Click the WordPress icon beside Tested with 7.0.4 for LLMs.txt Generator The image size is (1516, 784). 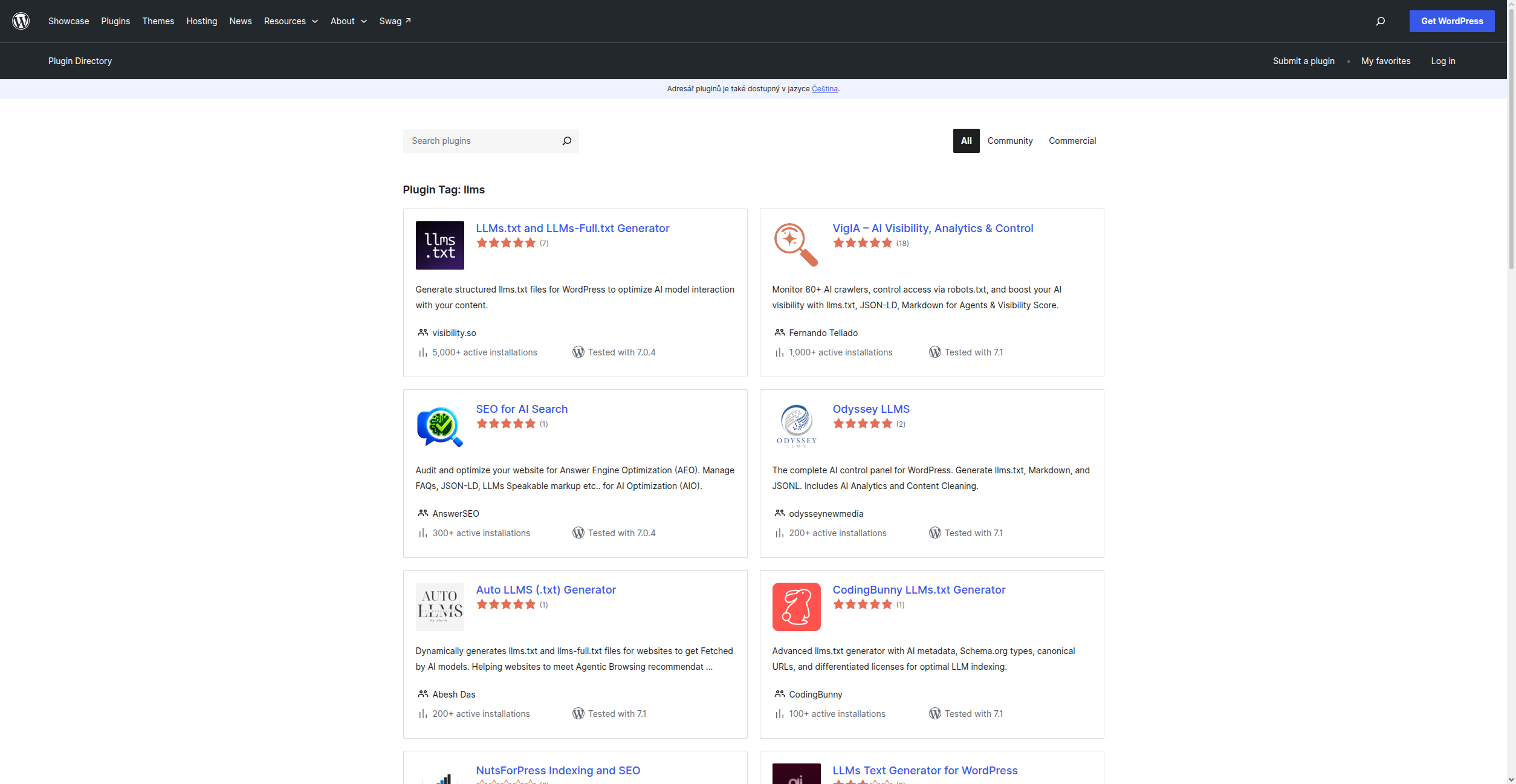pyautogui.click(x=578, y=352)
